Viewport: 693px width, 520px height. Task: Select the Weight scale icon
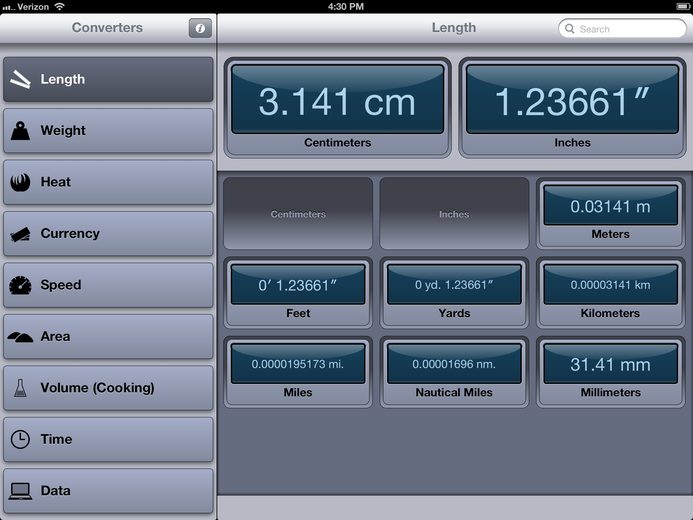(20, 131)
